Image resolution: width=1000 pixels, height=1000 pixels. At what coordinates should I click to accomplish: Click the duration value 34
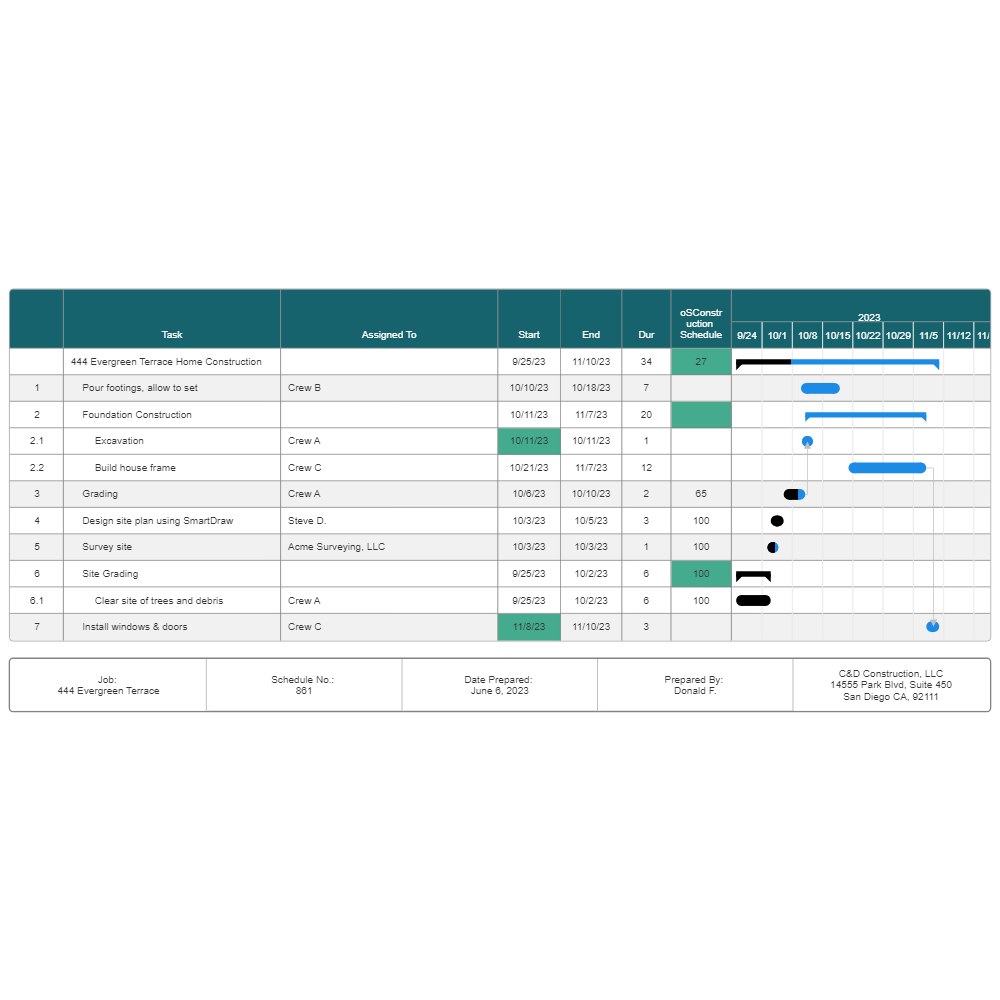(646, 362)
